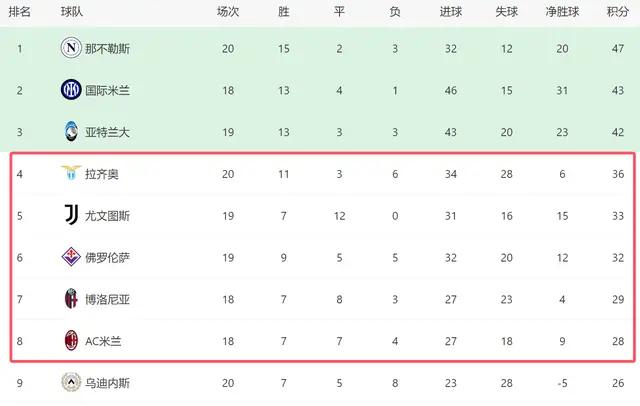640x406 pixels.
Task: Click the Udinese team logo
Action: click(x=70, y=382)
